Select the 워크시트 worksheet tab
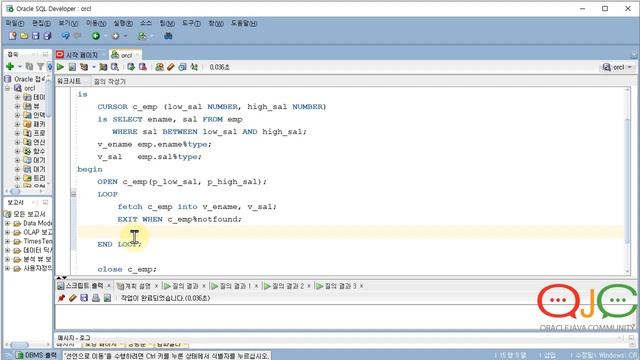The image size is (640, 360). pos(69,82)
